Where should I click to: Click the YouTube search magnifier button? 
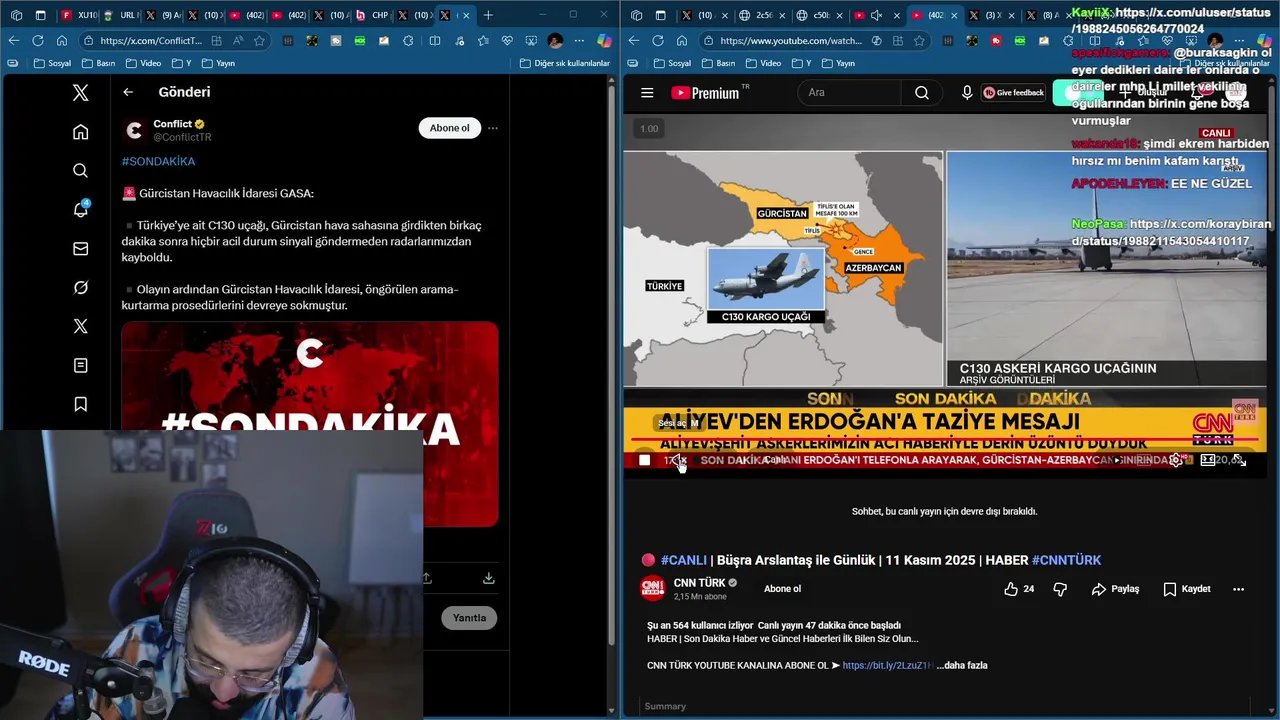click(922, 93)
